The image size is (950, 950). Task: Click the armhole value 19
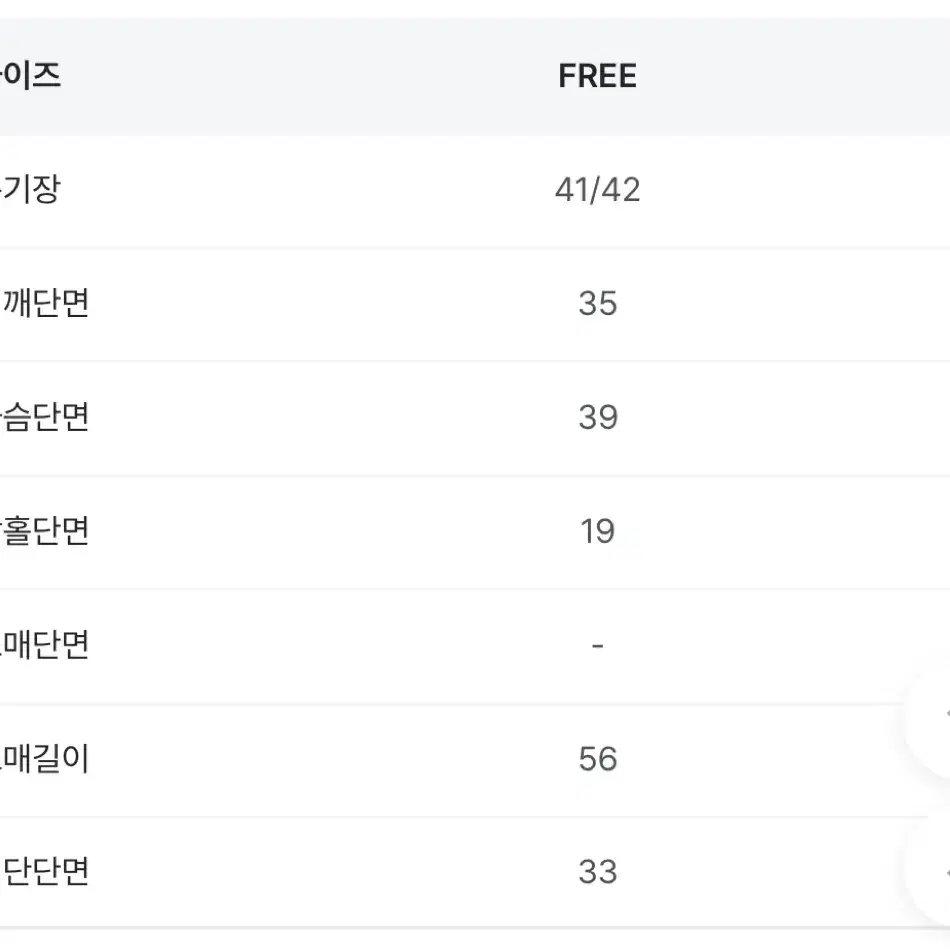click(597, 531)
